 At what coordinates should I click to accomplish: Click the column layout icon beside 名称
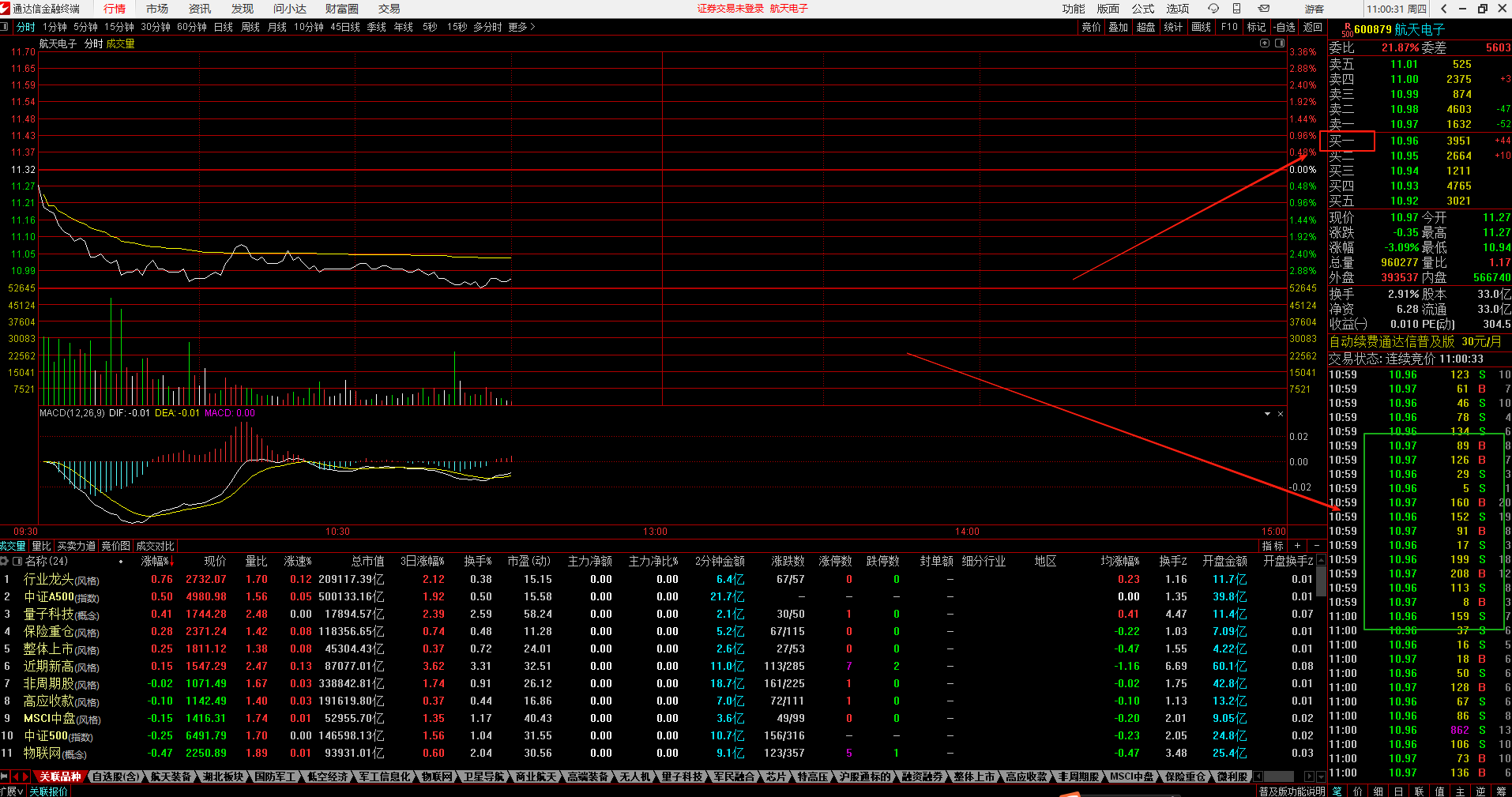(x=17, y=561)
